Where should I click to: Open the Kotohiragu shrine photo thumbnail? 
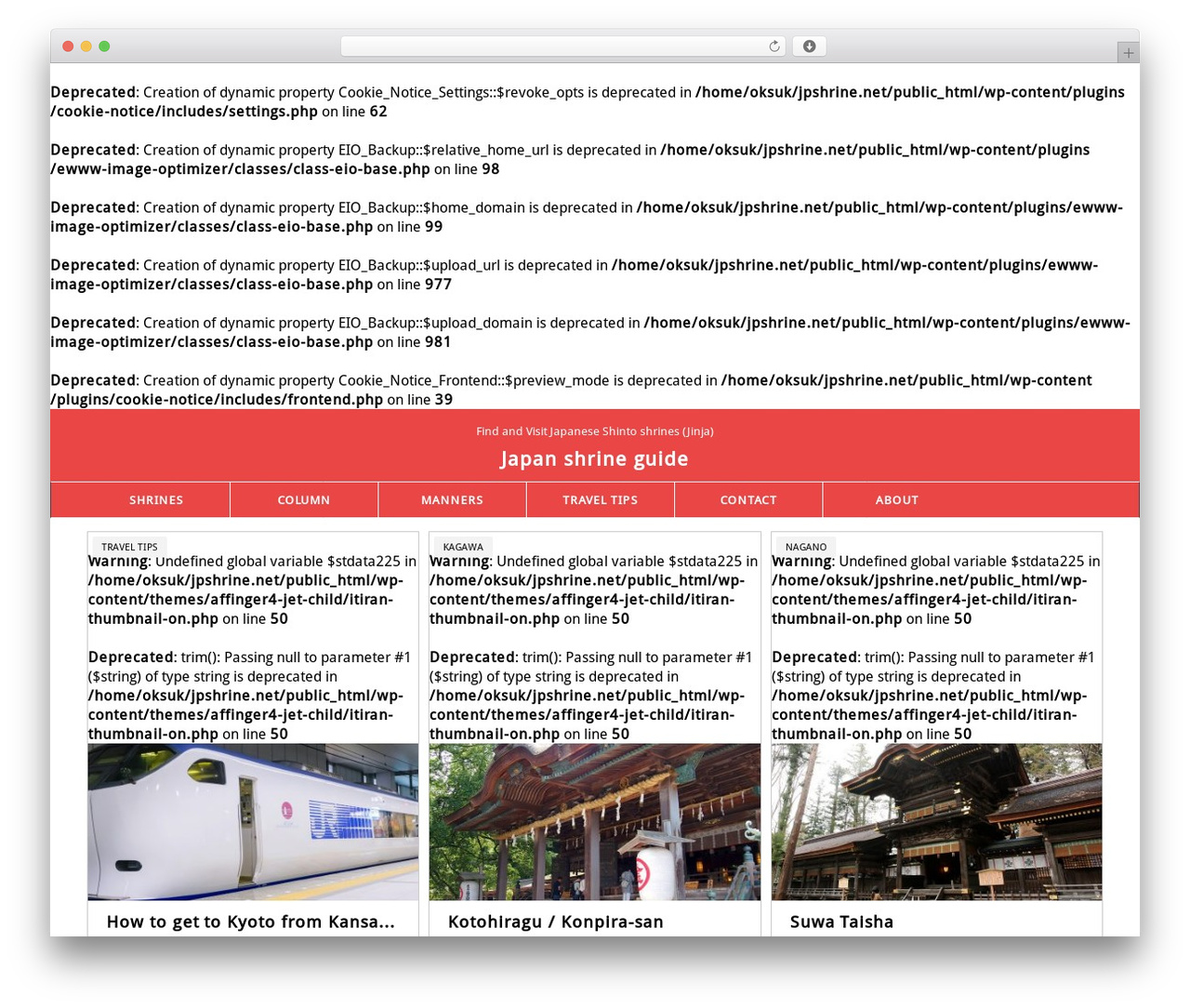coord(595,822)
